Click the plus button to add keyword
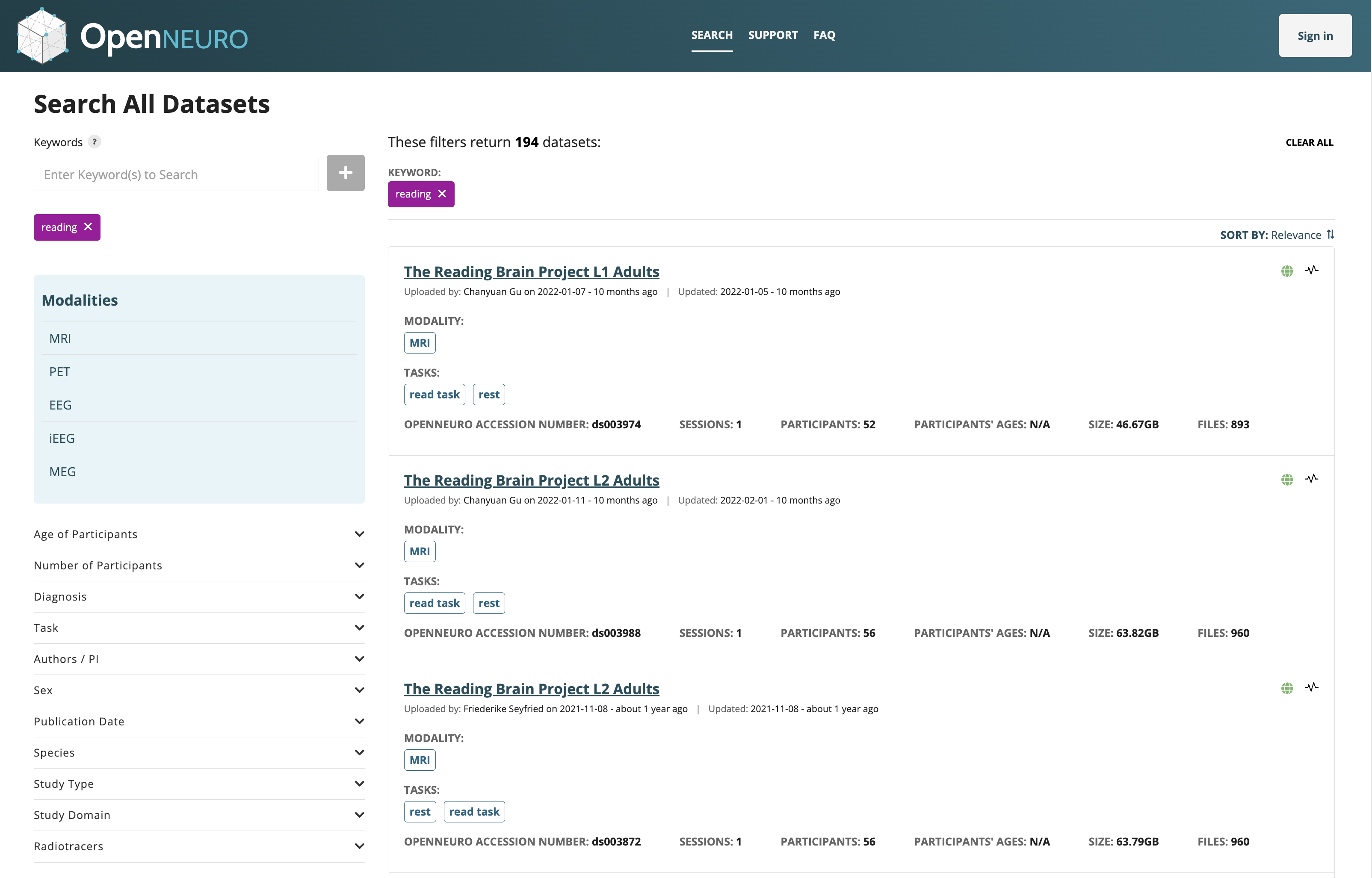Viewport: 1372px width, 878px height. point(345,173)
